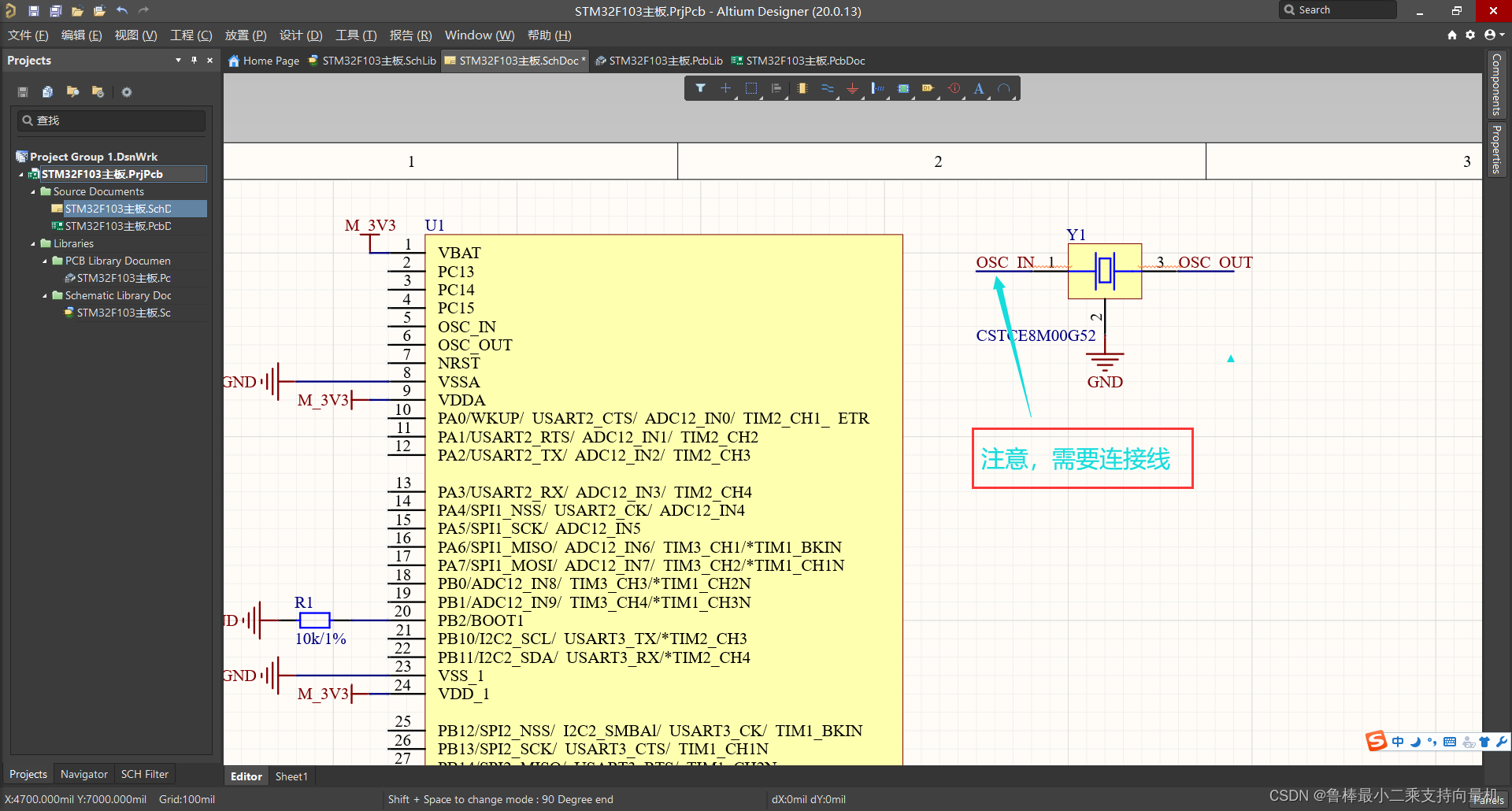
Task: Select the Place Sheet Symbol icon
Action: coord(903,89)
